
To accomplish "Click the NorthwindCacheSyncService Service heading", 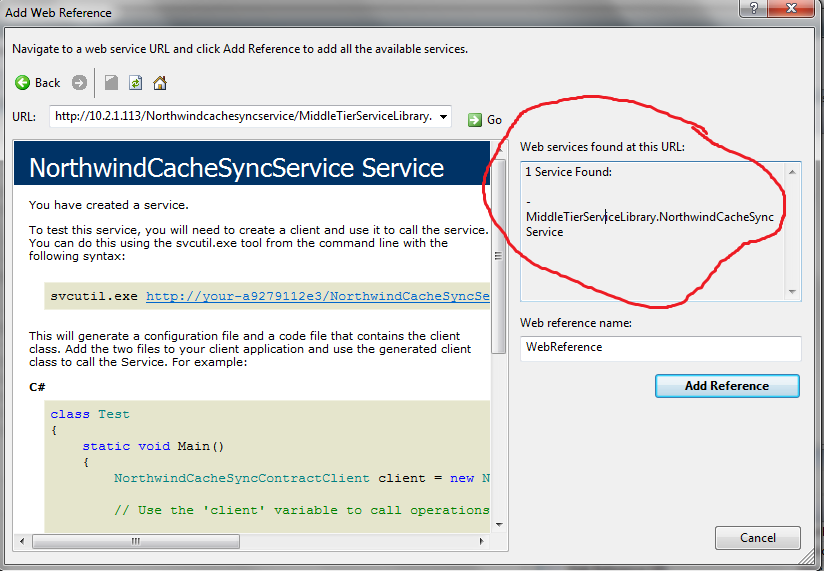I will click(236, 168).
